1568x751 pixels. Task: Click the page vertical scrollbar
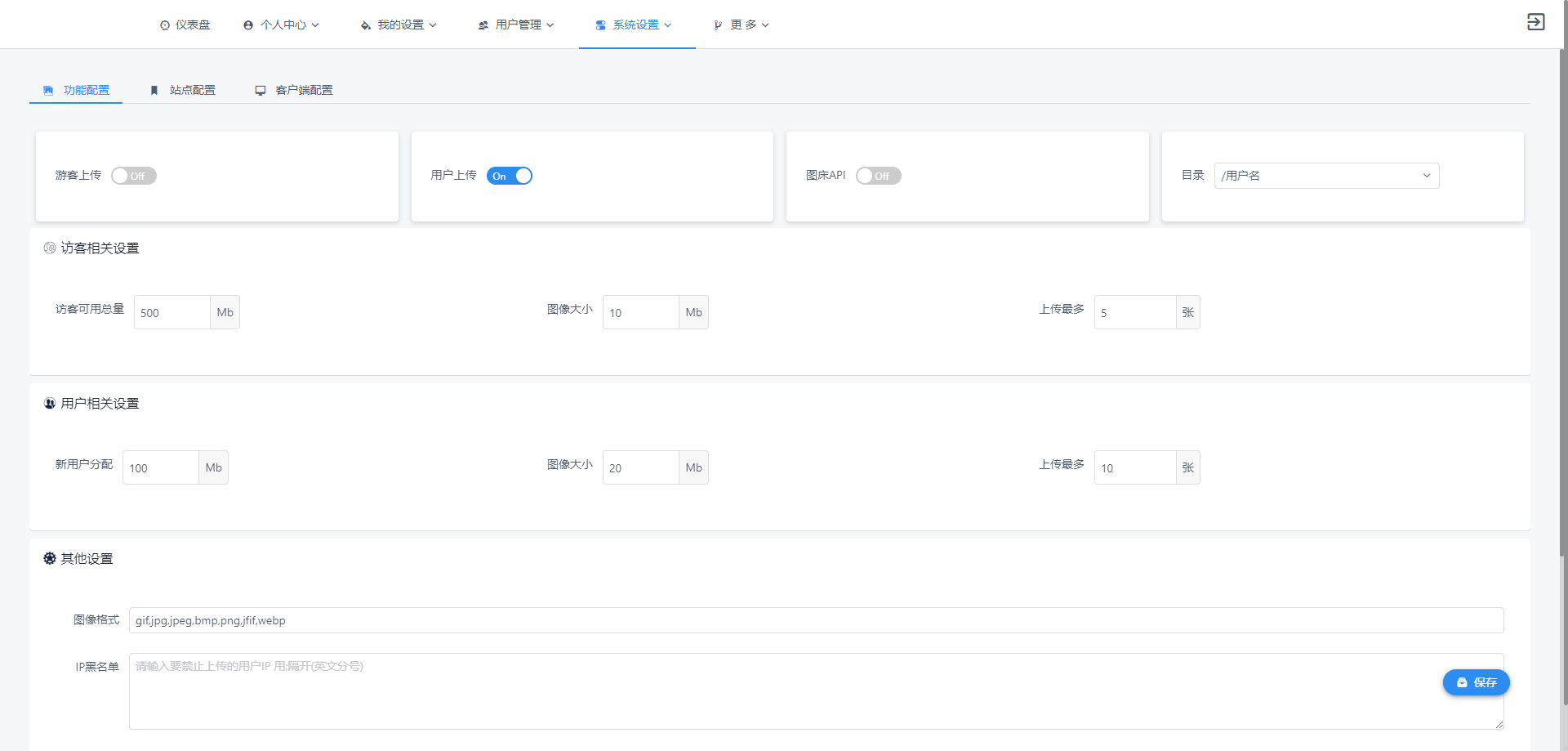pyautogui.click(x=1563, y=302)
